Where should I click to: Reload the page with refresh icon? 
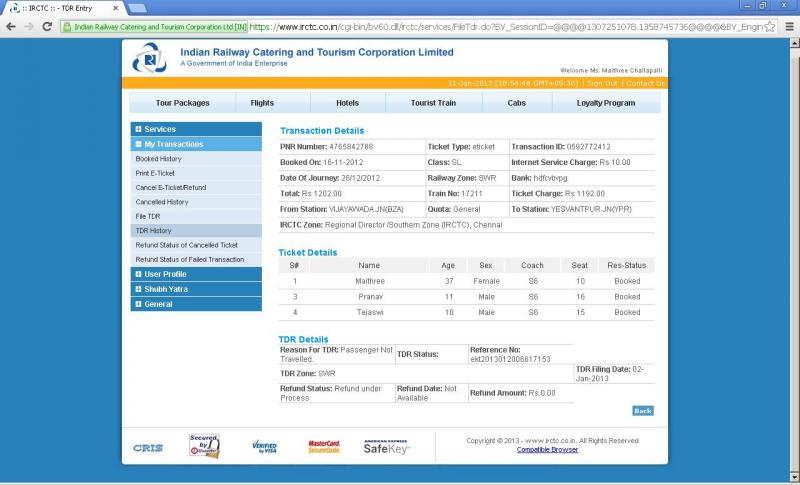coord(47,27)
